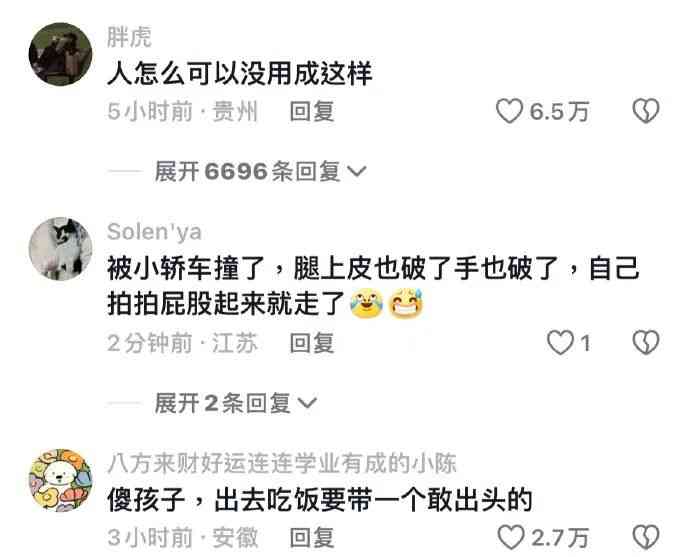Open username Solen'ya profile link
Image resolution: width=690 pixels, height=557 pixels.
(x=154, y=232)
